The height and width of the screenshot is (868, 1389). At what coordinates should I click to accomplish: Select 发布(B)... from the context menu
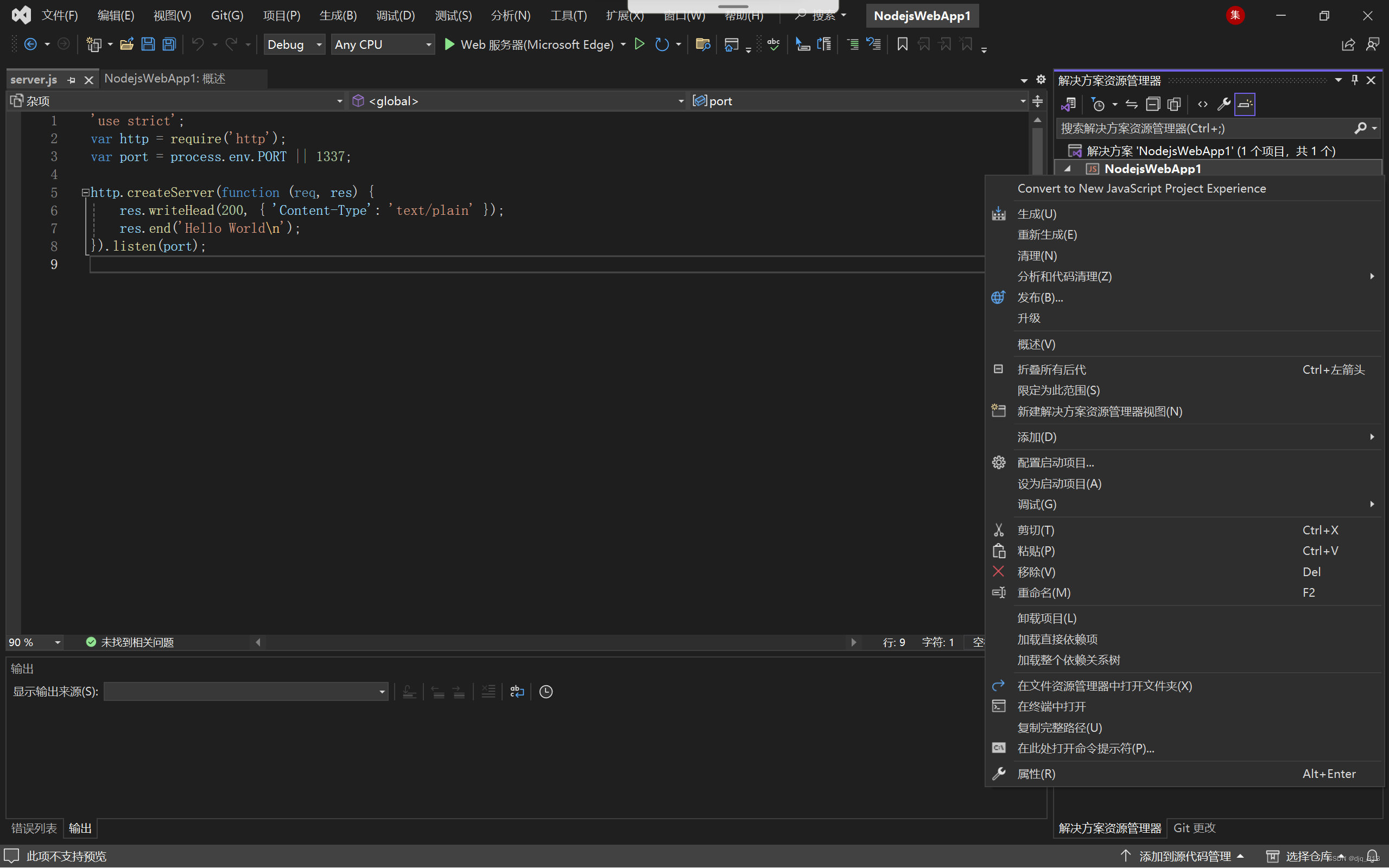click(x=1040, y=297)
